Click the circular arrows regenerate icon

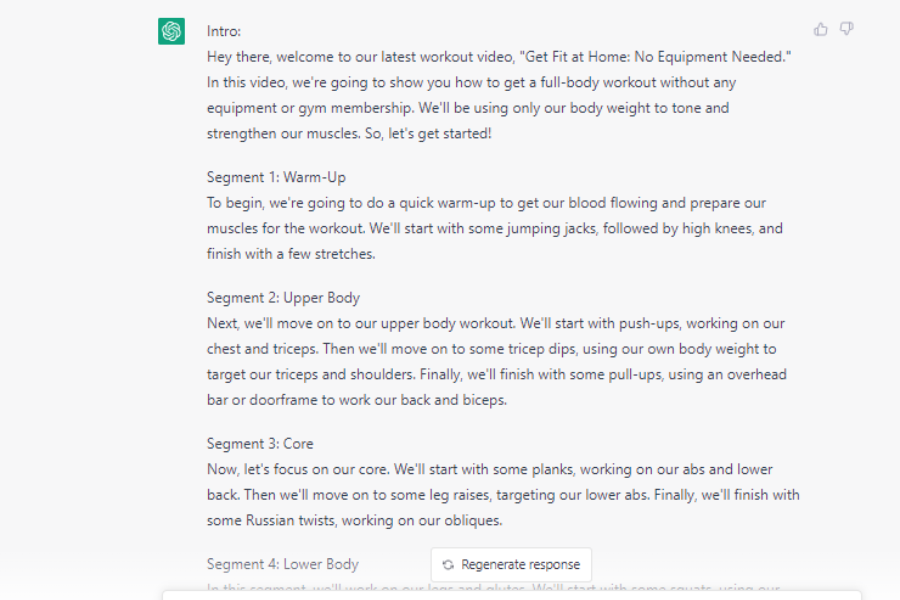click(448, 565)
